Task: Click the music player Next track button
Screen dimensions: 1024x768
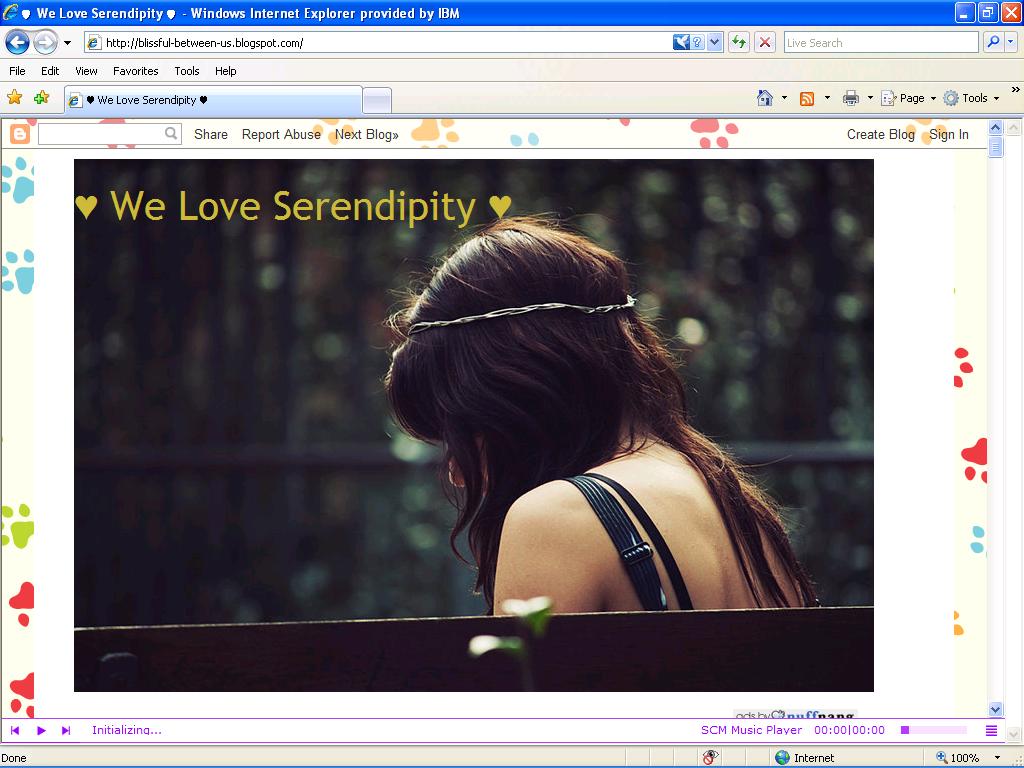Action: (x=66, y=730)
